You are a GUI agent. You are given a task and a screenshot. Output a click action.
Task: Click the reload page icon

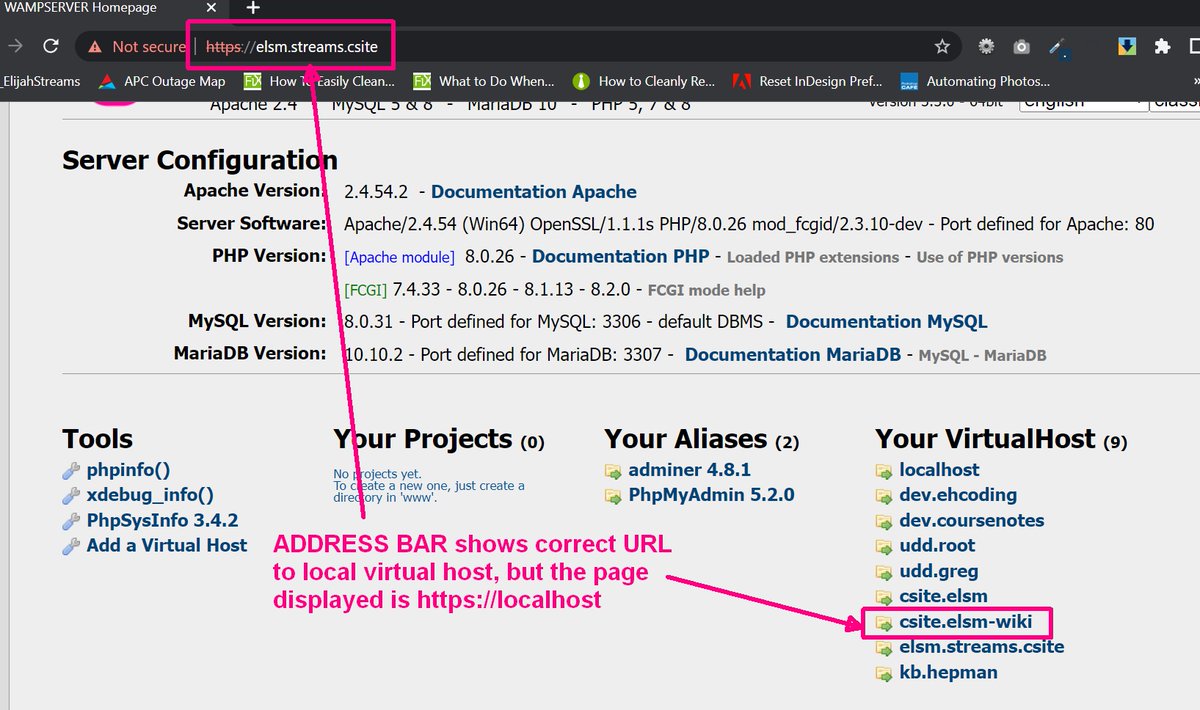(50, 45)
